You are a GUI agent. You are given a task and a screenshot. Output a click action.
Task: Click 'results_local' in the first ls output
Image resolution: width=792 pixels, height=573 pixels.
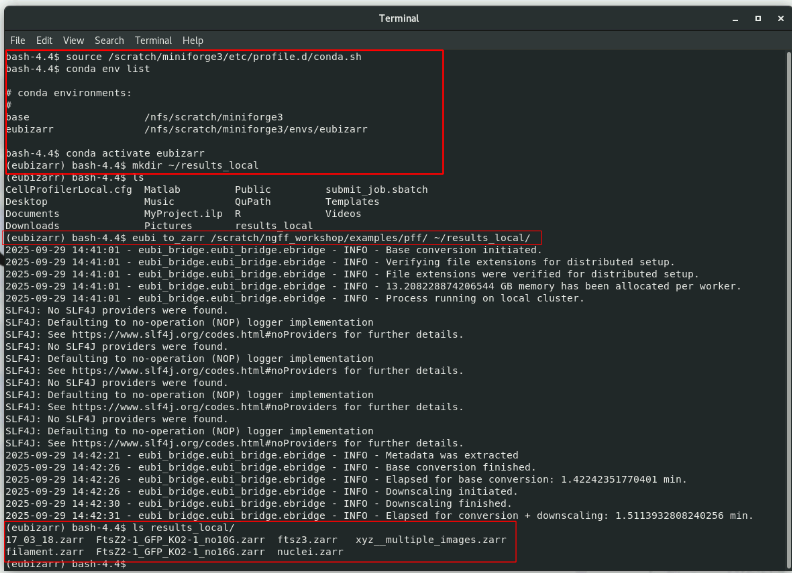tap(273, 226)
